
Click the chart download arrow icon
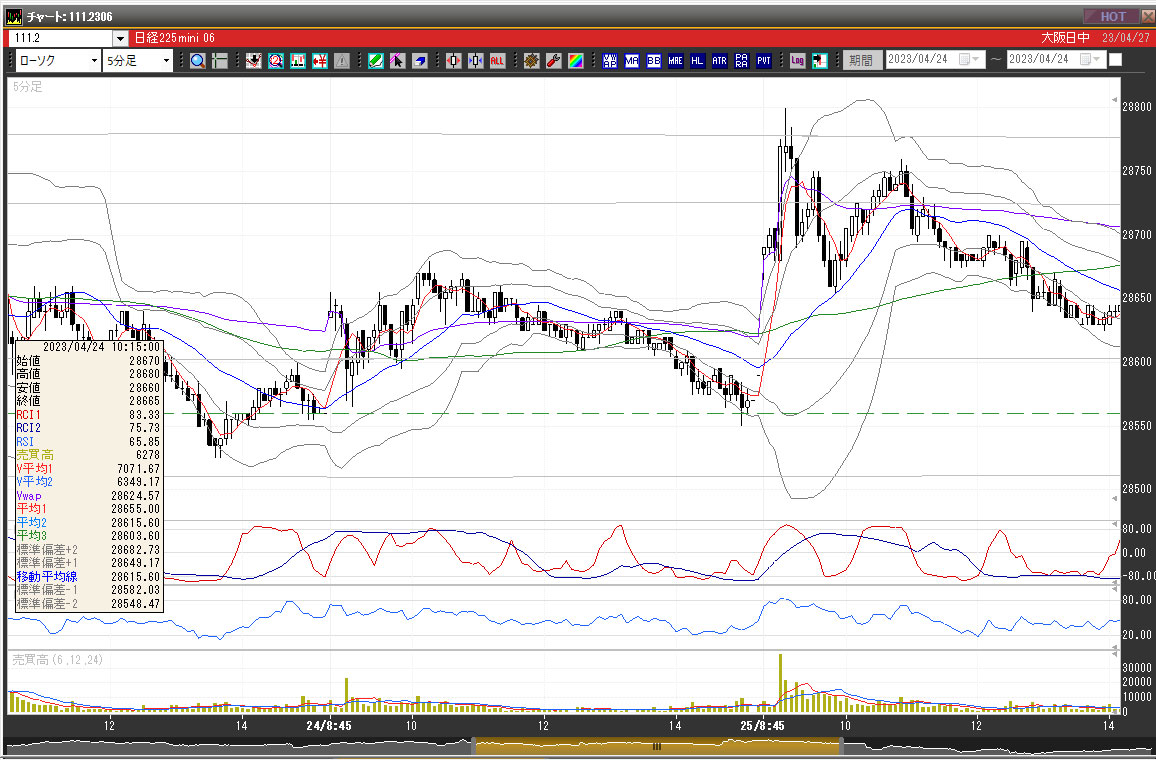pos(254,60)
